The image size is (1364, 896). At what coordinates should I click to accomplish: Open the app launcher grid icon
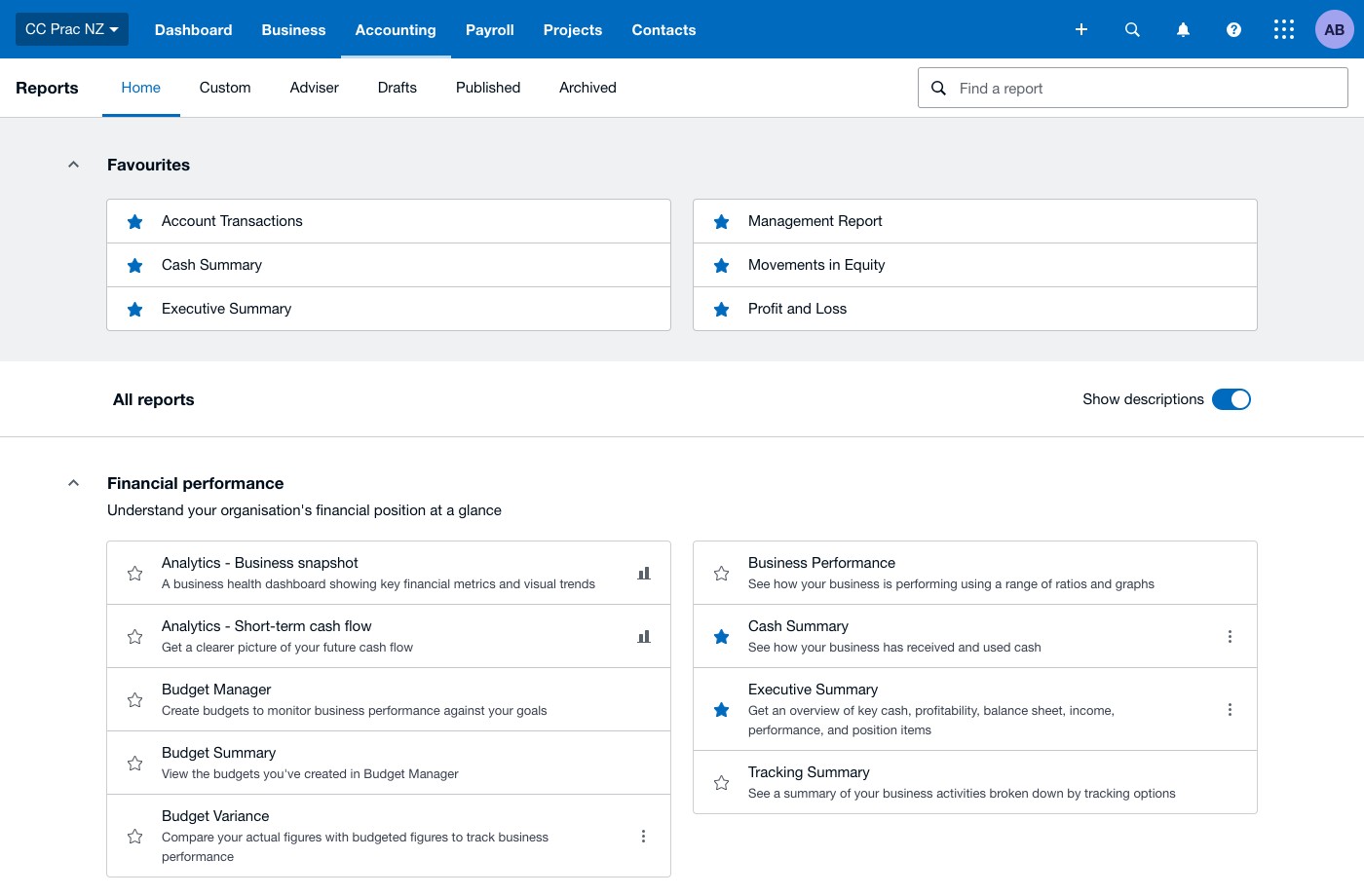click(x=1284, y=29)
